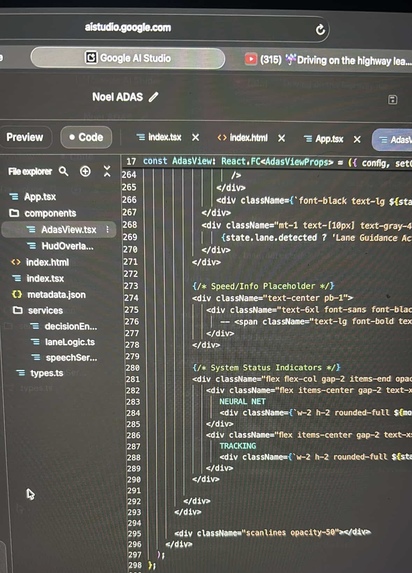
Task: Click the NEURAL NET text on line 283
Action: click(x=242, y=401)
